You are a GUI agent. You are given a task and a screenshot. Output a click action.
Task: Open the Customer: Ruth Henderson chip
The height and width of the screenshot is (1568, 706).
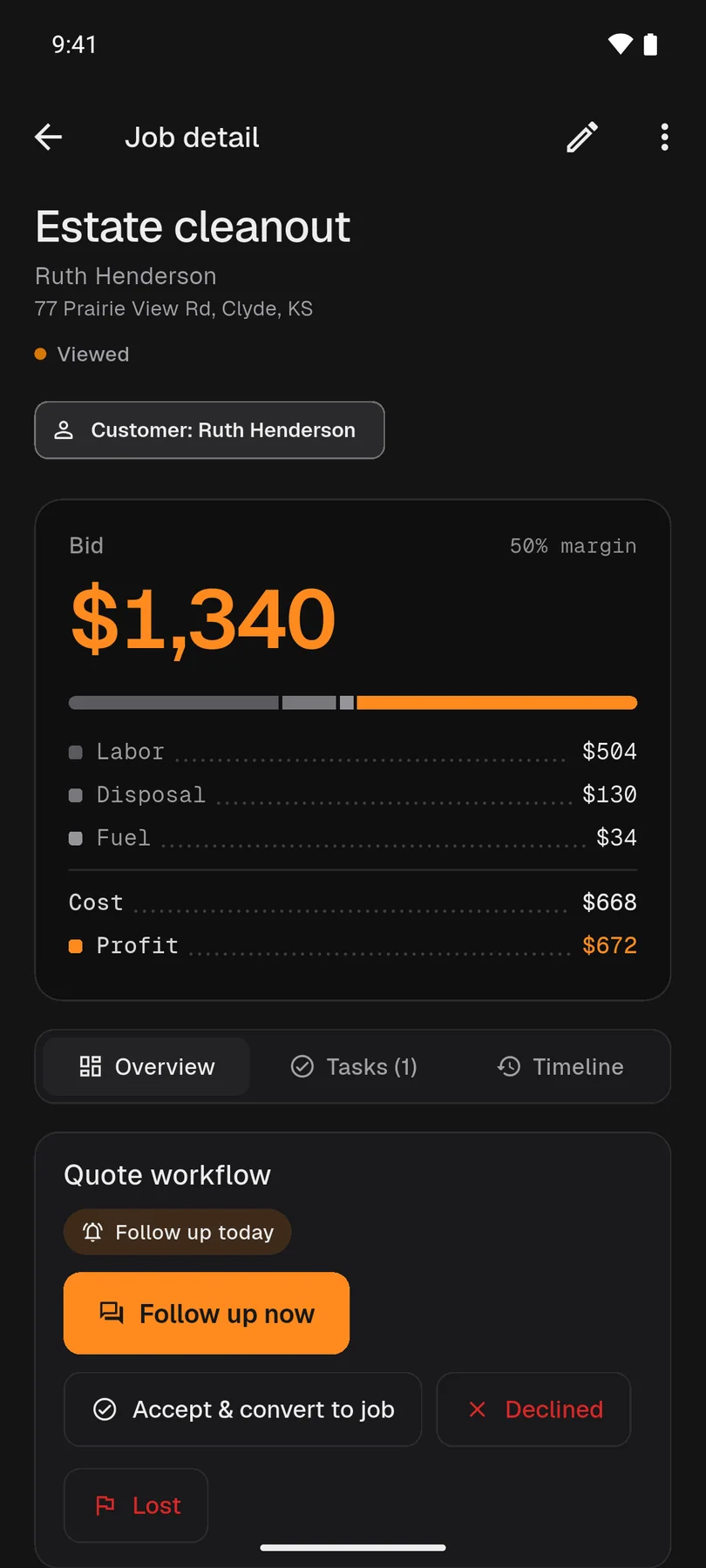pyautogui.click(x=209, y=430)
